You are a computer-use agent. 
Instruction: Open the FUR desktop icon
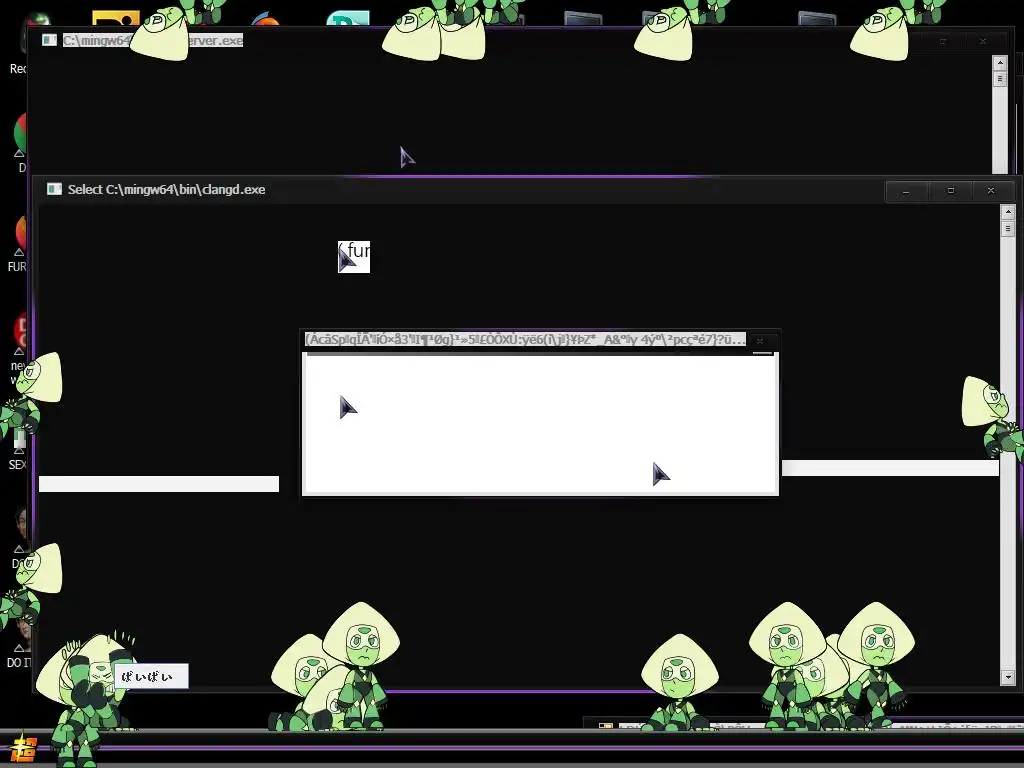click(x=18, y=245)
